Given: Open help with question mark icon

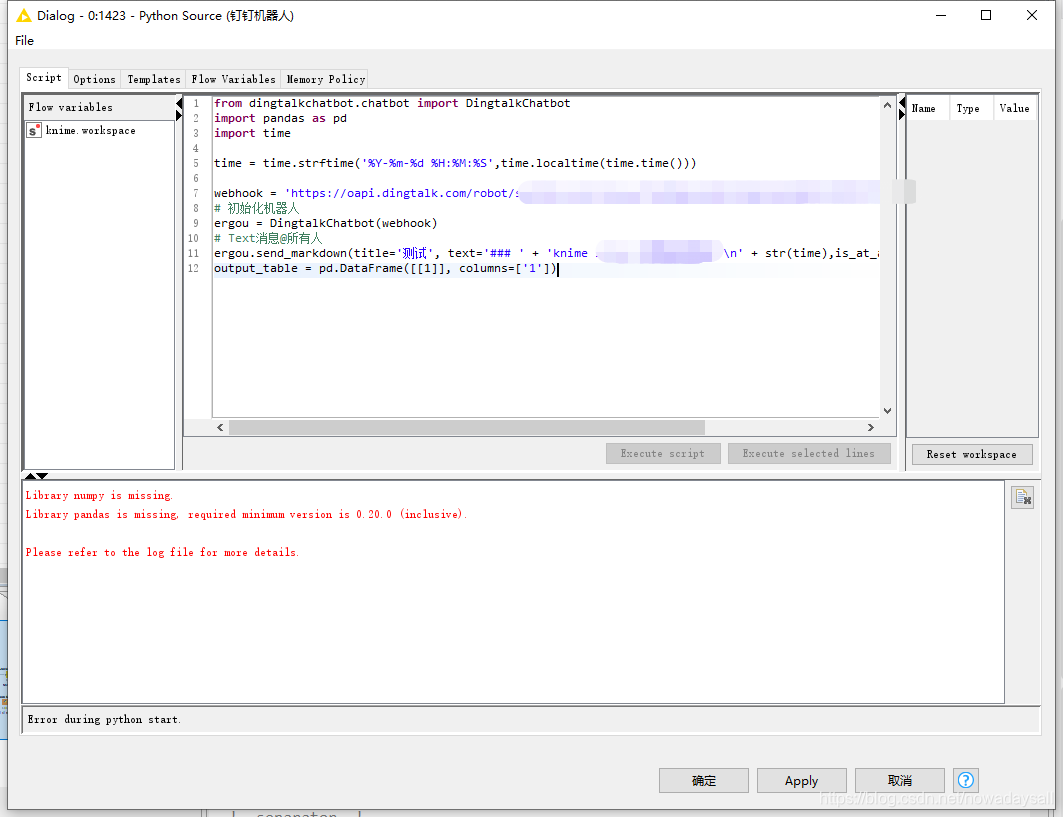Looking at the screenshot, I should pos(966,780).
